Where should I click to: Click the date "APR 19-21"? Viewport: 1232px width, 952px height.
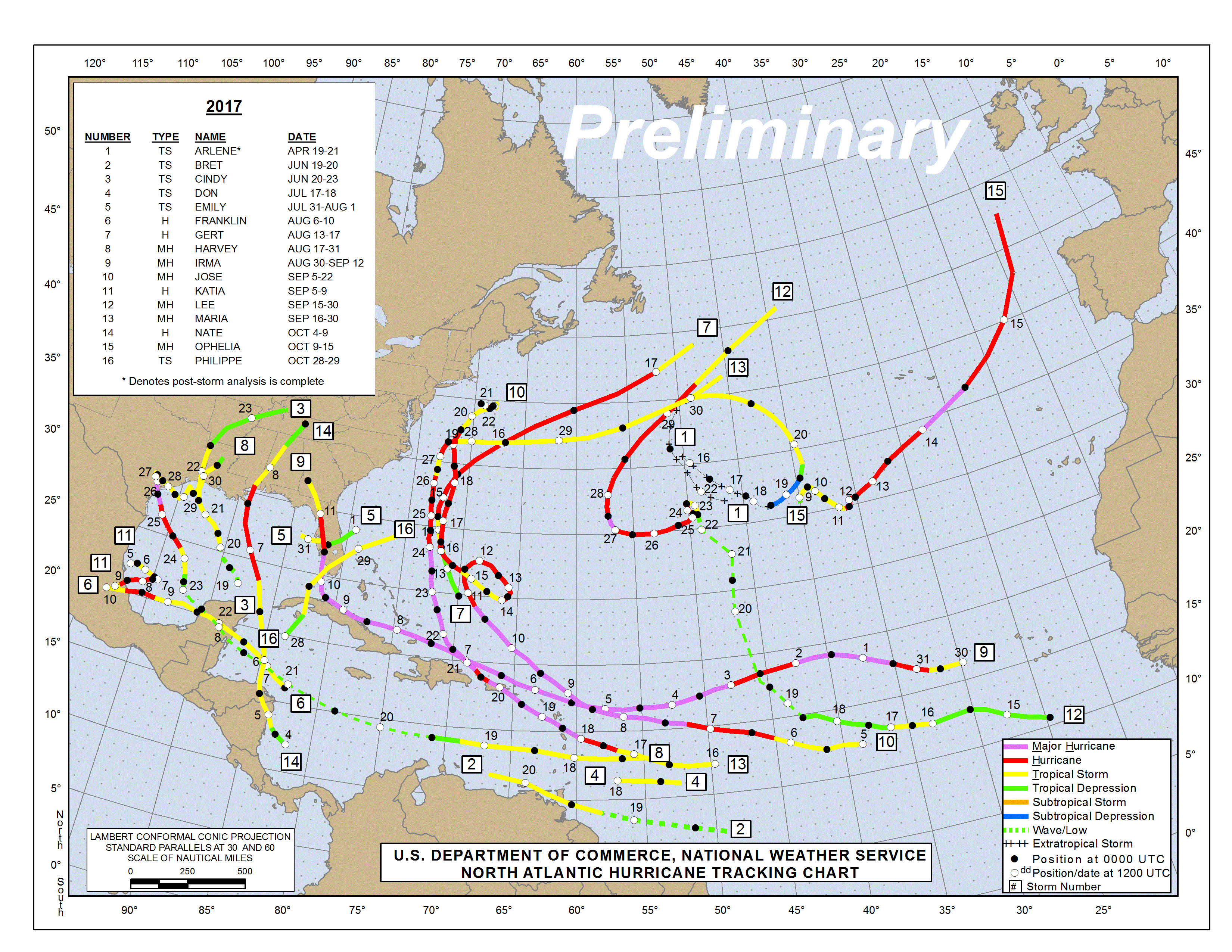coord(313,151)
